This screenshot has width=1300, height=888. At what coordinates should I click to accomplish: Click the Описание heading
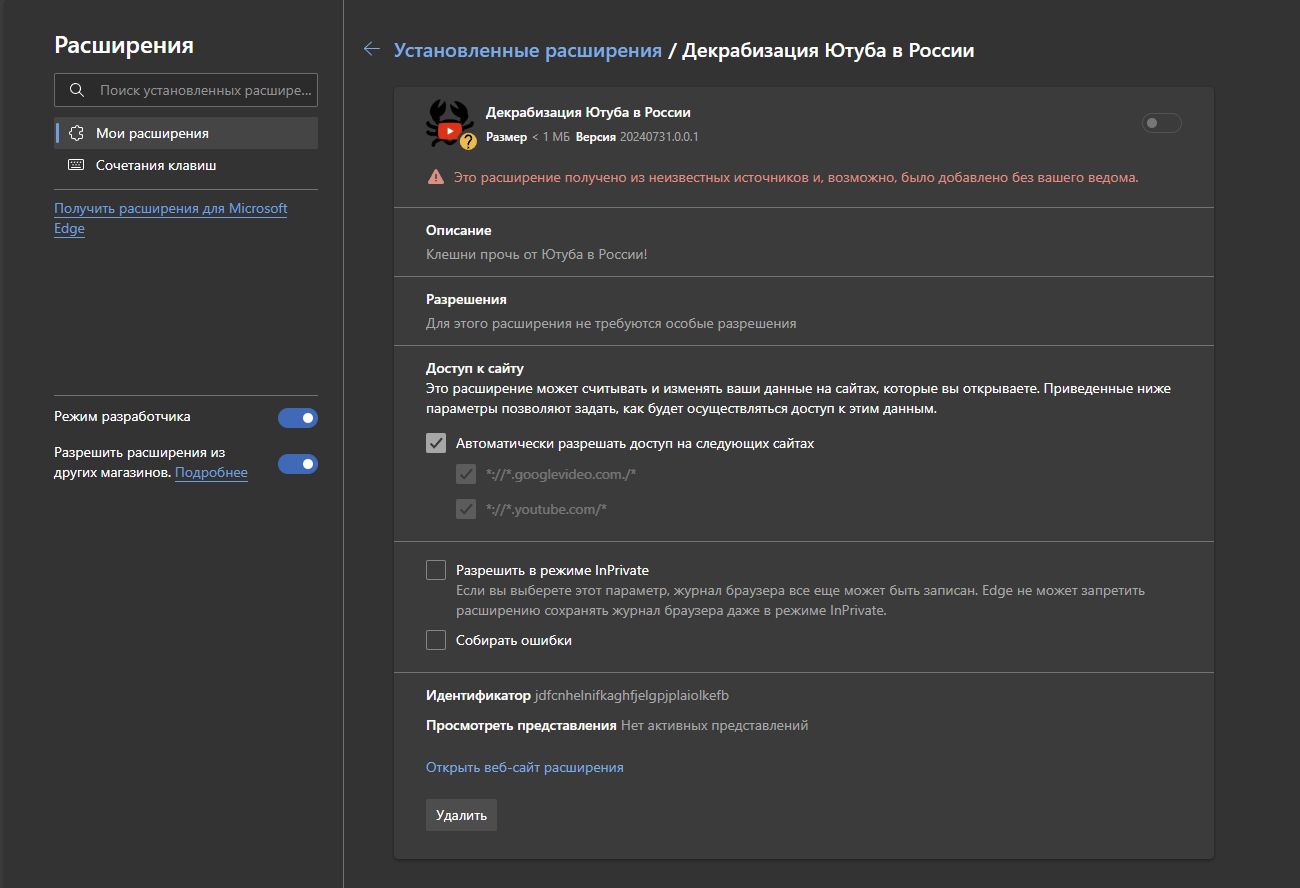point(459,230)
